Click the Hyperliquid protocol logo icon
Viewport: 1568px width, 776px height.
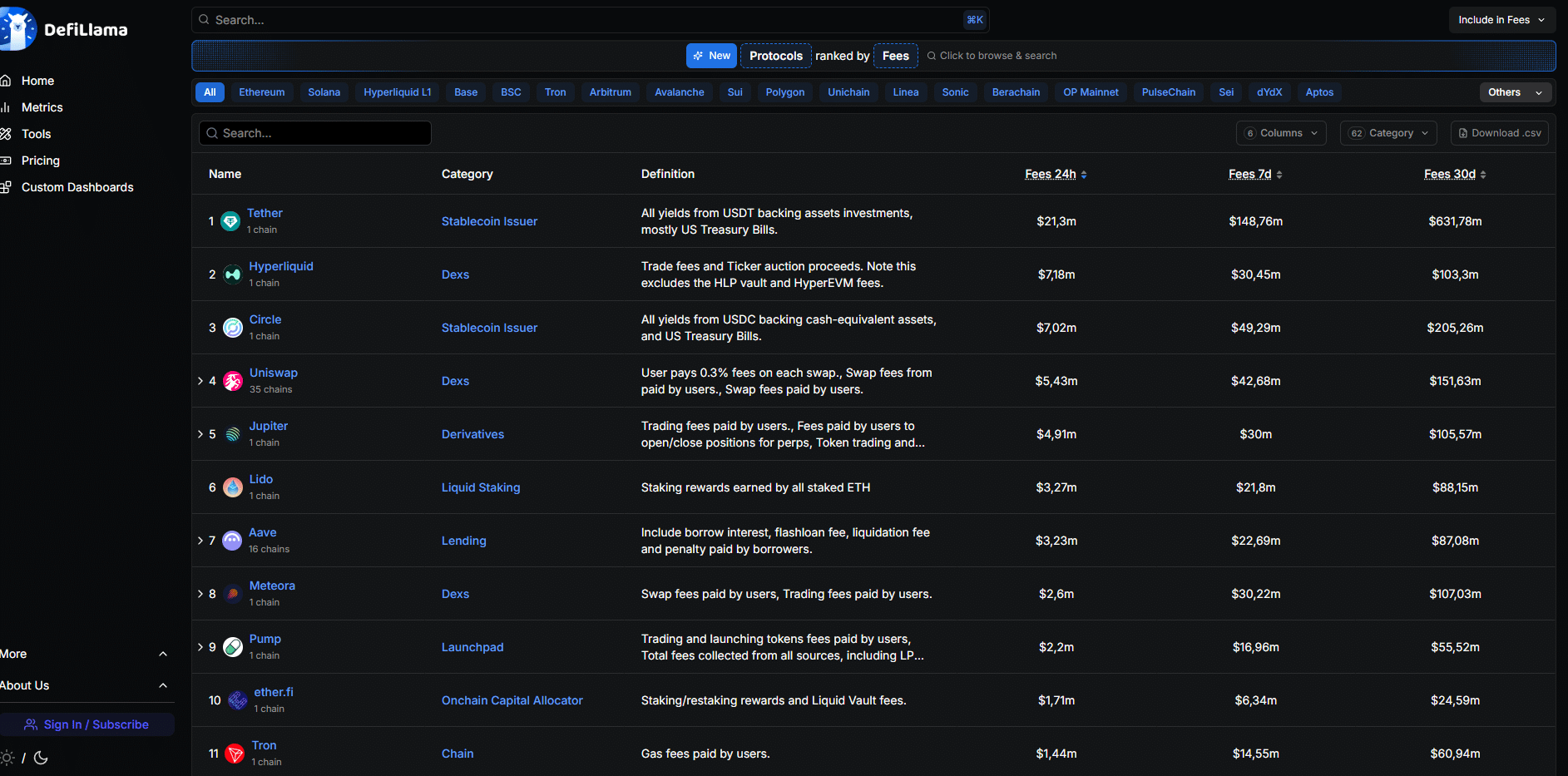click(233, 274)
